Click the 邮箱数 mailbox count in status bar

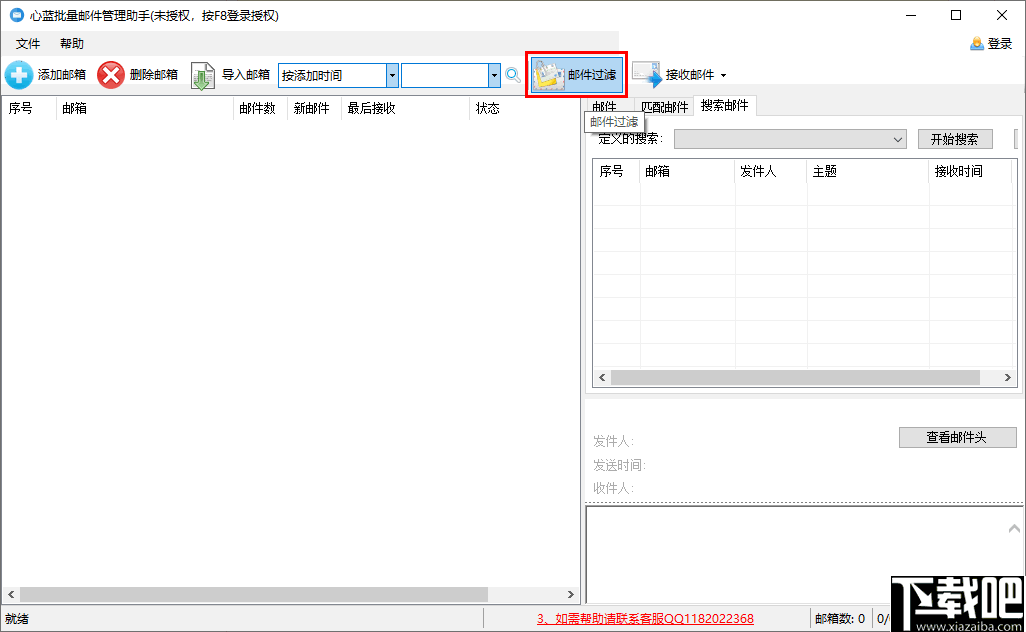pyautogui.click(x=840, y=618)
